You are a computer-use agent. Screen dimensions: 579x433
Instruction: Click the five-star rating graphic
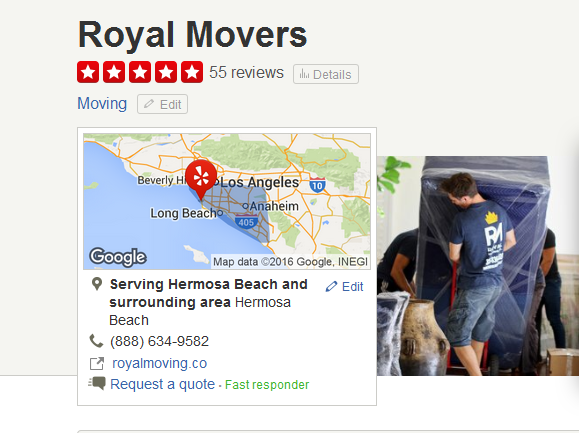pos(140,72)
